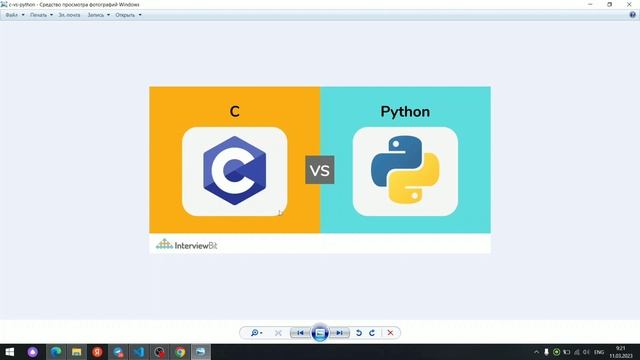Open Google Chrome from taskbar
Screen dimensions: 640x360
pyautogui.click(x=180, y=352)
